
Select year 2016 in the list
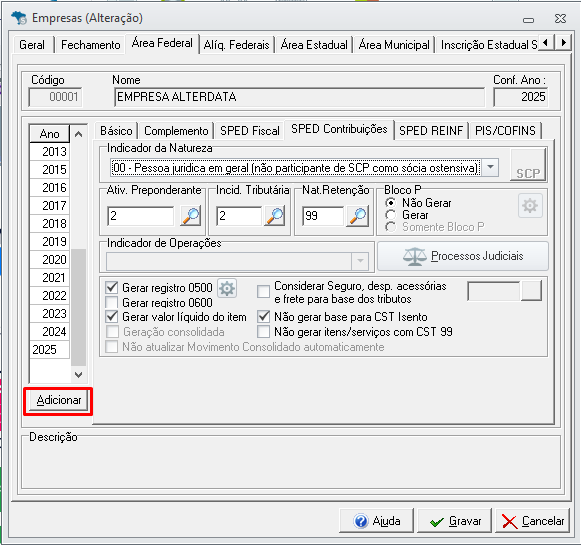[x=49, y=187]
